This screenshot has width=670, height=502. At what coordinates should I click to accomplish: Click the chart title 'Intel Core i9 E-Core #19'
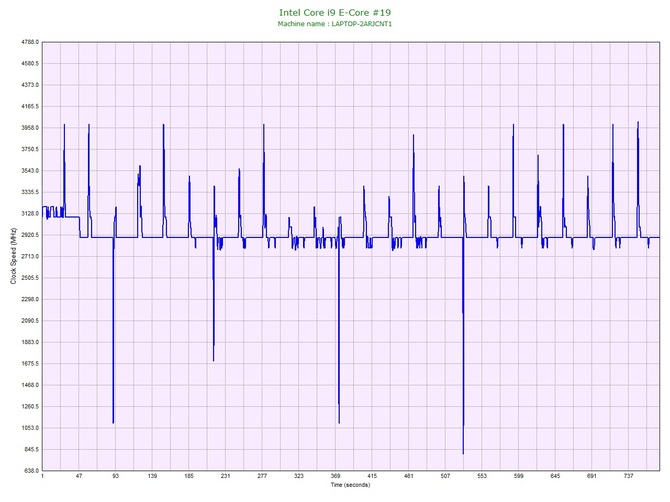[335, 12]
